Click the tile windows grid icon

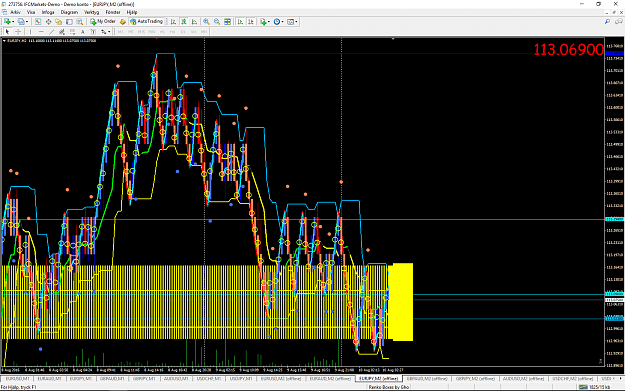(227, 22)
